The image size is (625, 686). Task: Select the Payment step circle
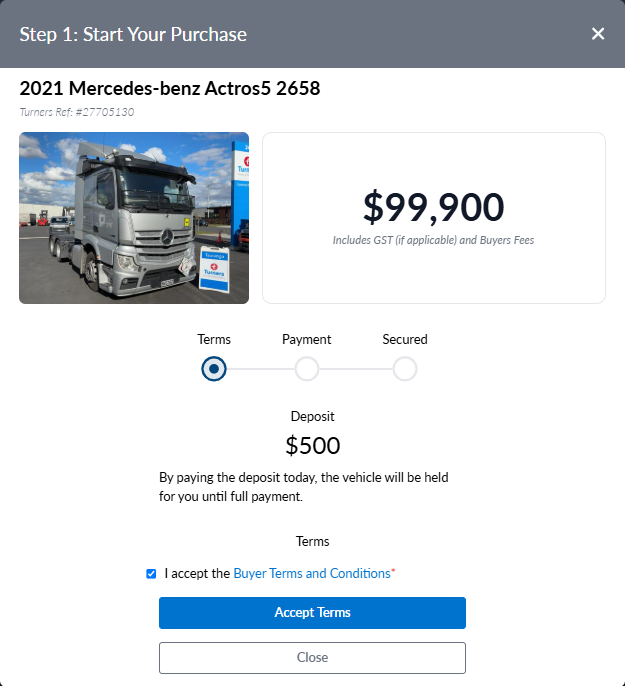[x=307, y=369]
